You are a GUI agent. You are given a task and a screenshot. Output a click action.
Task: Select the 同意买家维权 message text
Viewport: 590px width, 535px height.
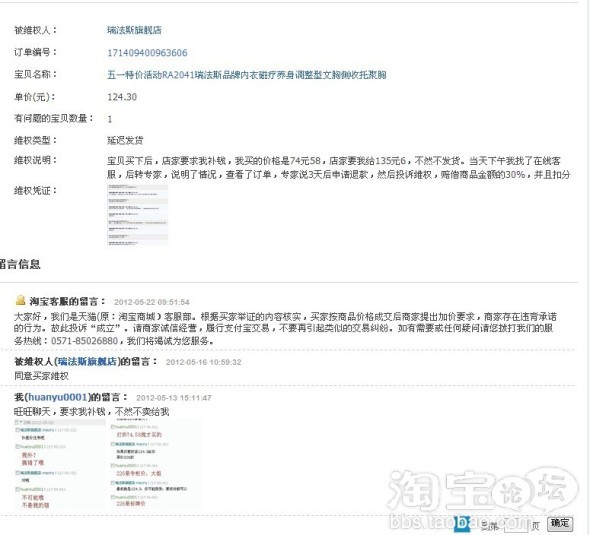click(41, 375)
